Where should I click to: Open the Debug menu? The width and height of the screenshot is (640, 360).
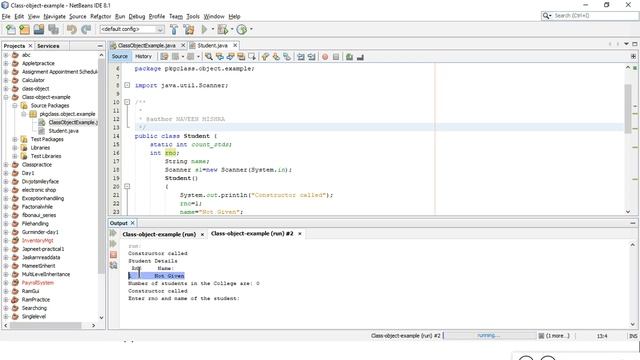137,16
